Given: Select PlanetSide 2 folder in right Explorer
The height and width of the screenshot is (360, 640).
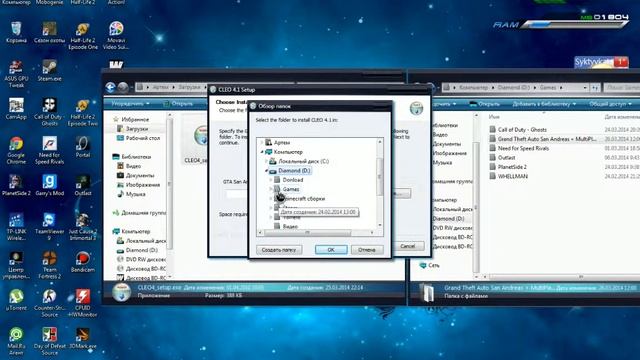Looking at the screenshot, I should click(x=512, y=167).
